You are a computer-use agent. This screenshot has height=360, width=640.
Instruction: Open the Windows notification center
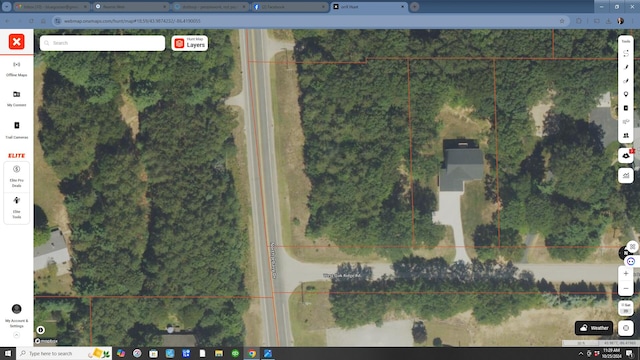(x=630, y=353)
